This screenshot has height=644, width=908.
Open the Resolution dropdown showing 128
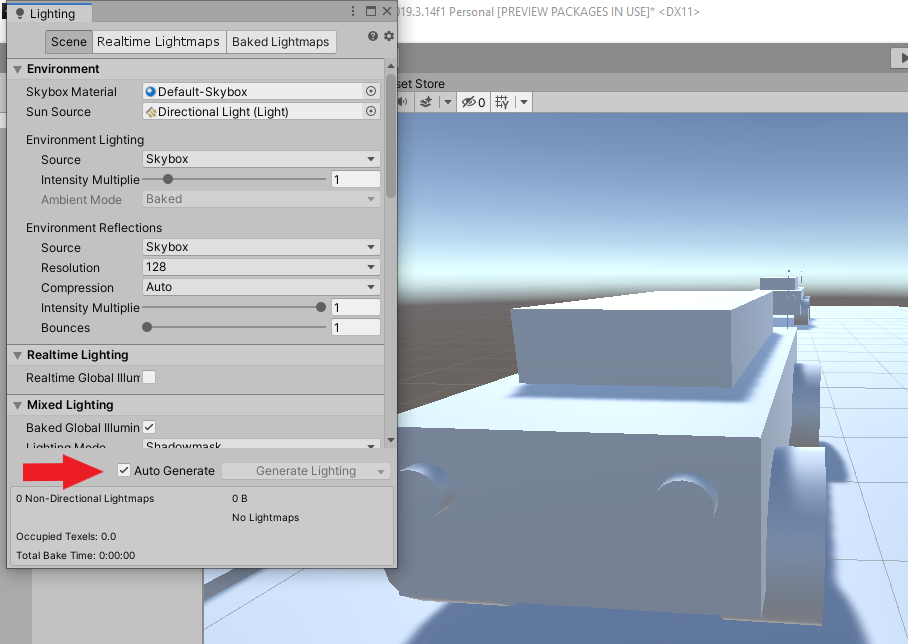[x=260, y=268]
